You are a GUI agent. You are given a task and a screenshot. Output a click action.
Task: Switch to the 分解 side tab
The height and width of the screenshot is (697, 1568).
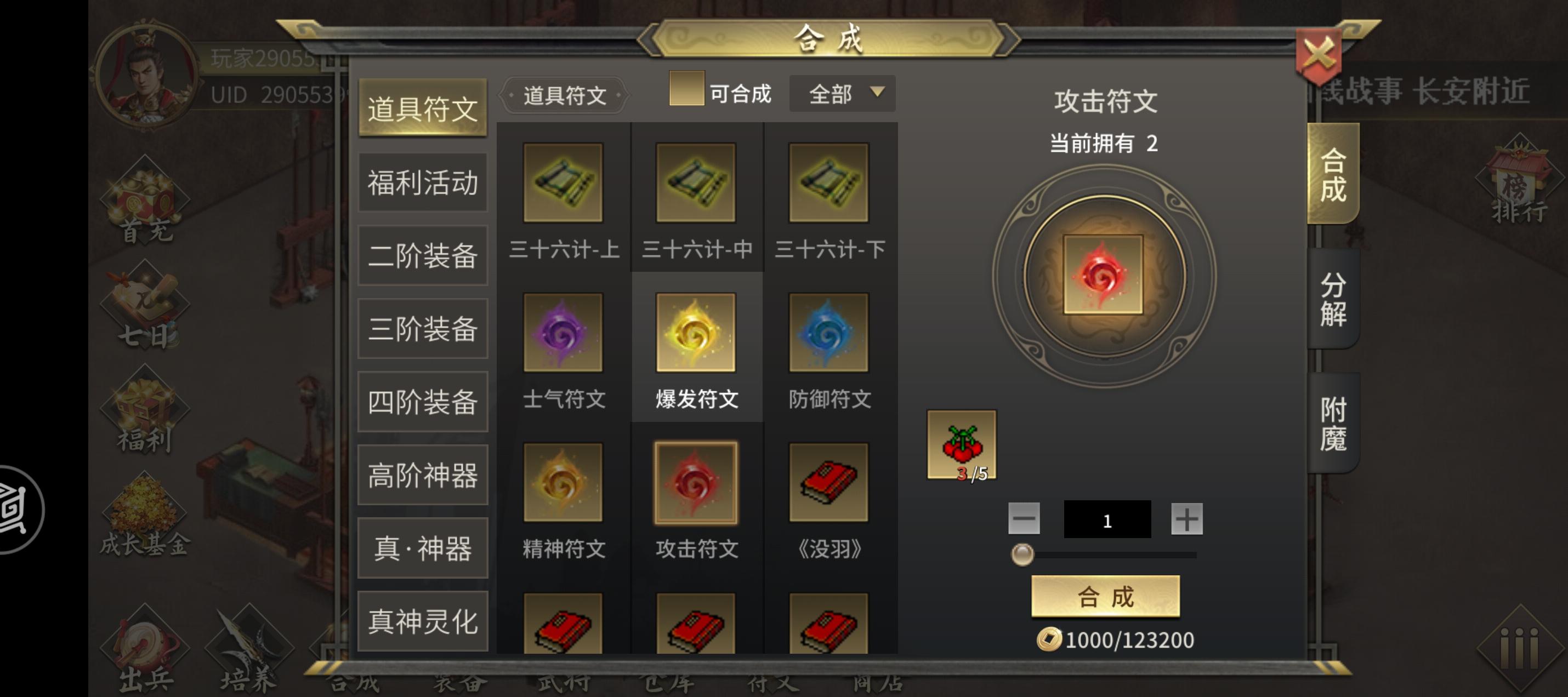[x=1332, y=299]
